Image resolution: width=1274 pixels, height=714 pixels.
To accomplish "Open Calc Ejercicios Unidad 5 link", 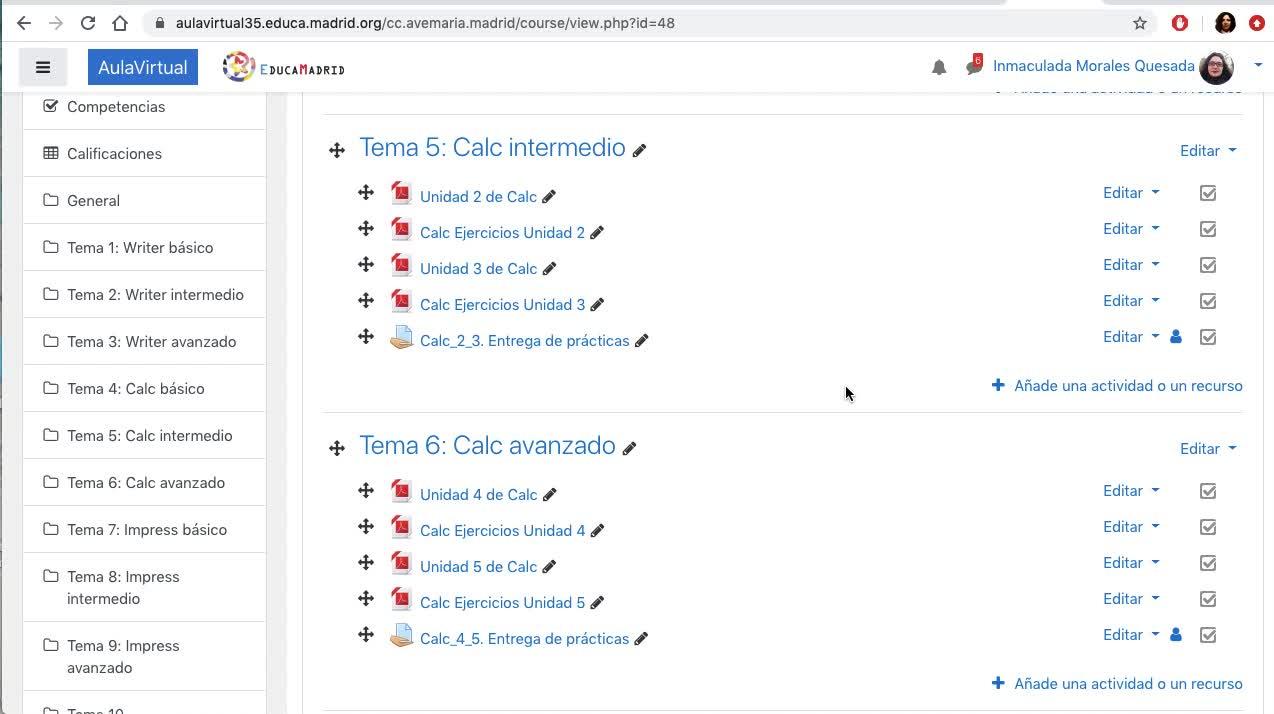I will (502, 603).
